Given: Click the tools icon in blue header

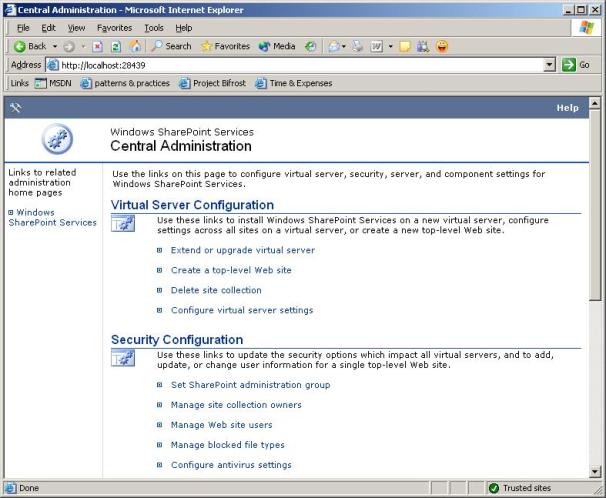Looking at the screenshot, I should click(x=15, y=107).
